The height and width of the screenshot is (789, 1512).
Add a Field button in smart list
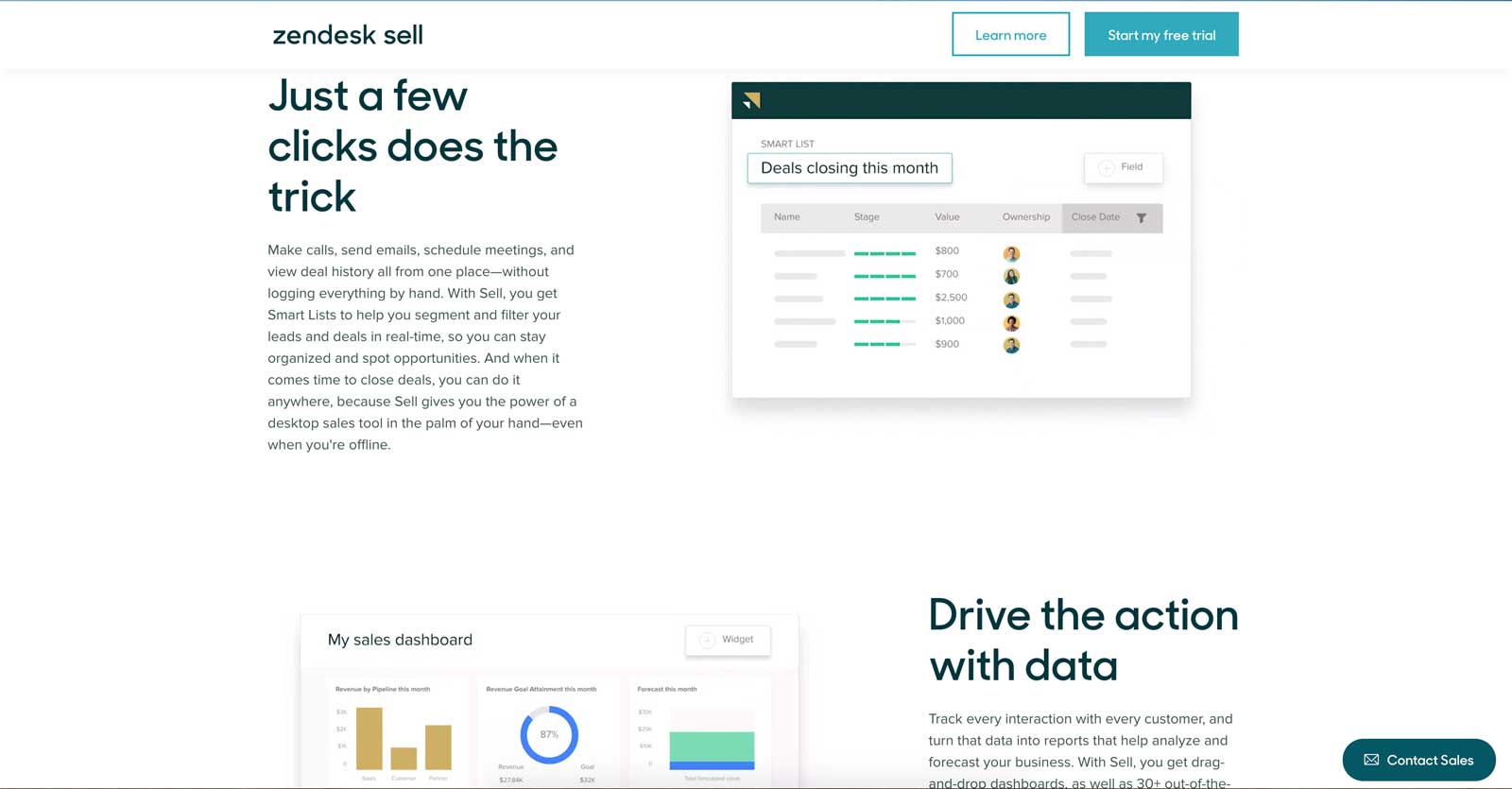1123,167
